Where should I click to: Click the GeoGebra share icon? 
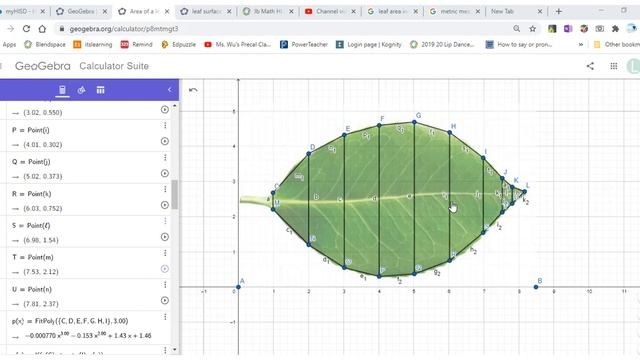pyautogui.click(x=590, y=66)
